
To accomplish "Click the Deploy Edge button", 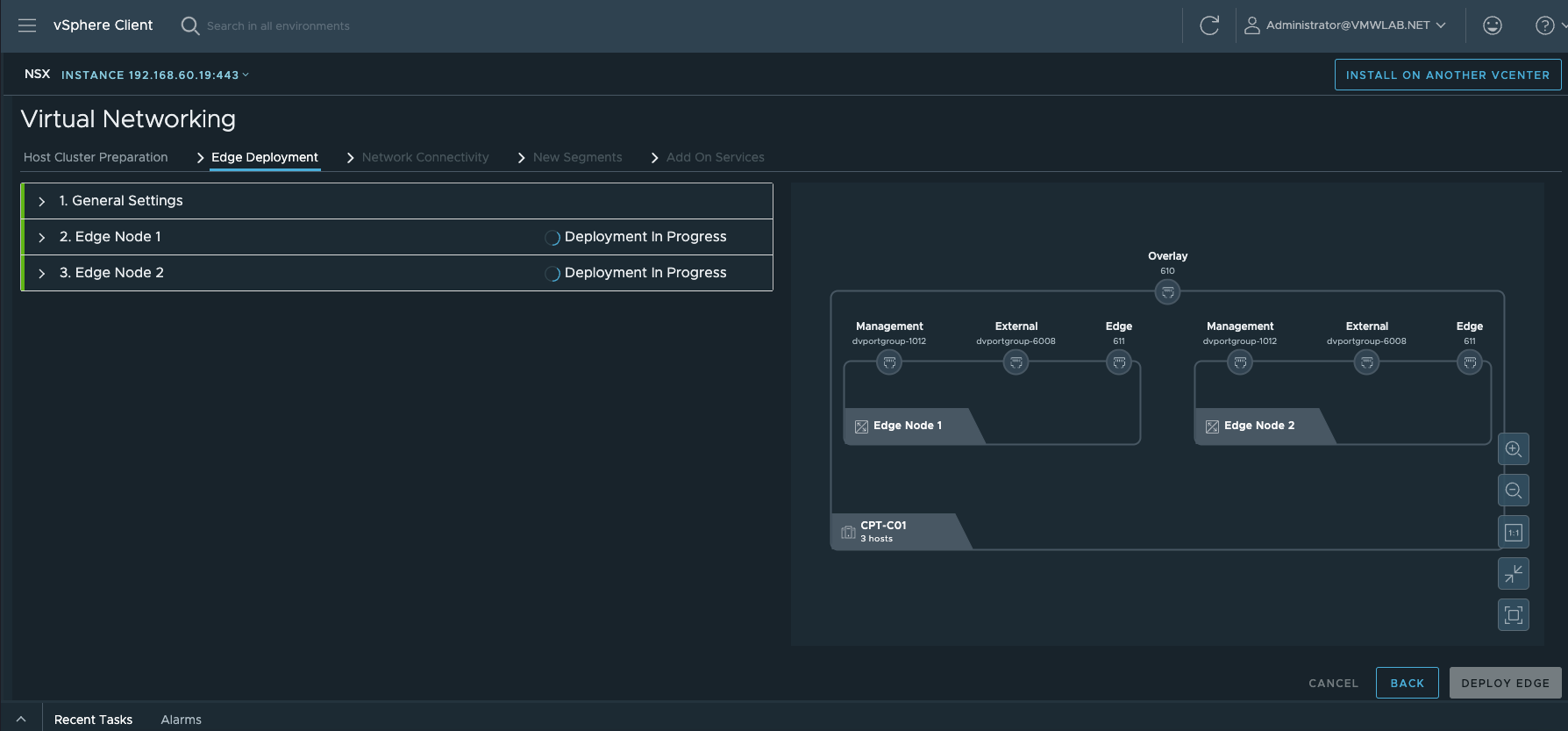I will 1505,683.
